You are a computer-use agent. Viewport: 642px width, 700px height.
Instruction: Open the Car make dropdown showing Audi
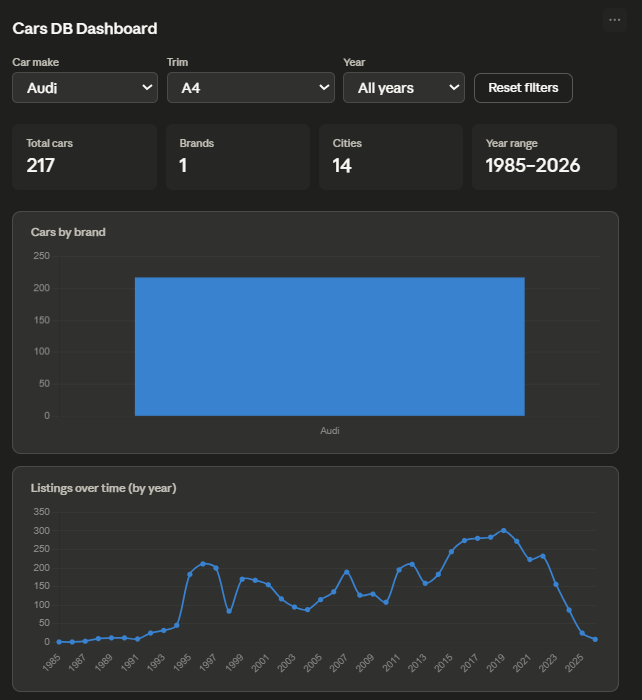[x=85, y=88]
